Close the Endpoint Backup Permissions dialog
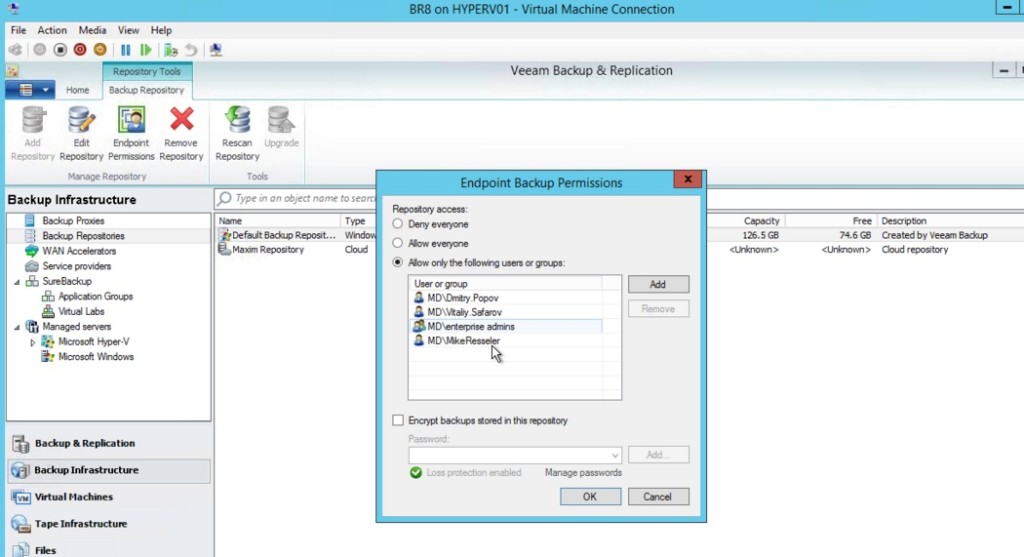This screenshot has height=557, width=1024. (x=688, y=179)
